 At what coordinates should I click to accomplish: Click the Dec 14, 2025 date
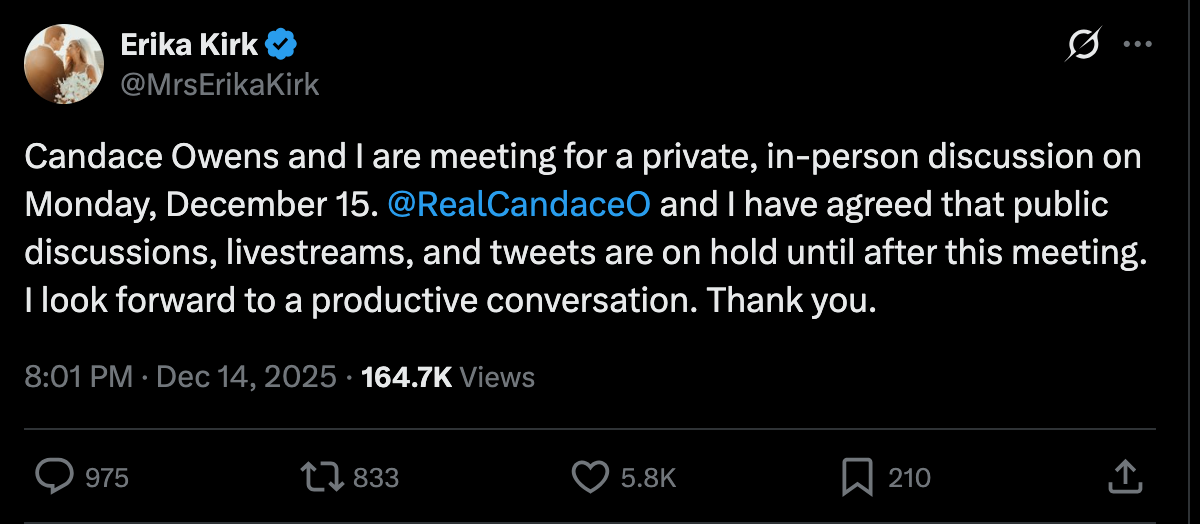(x=246, y=377)
